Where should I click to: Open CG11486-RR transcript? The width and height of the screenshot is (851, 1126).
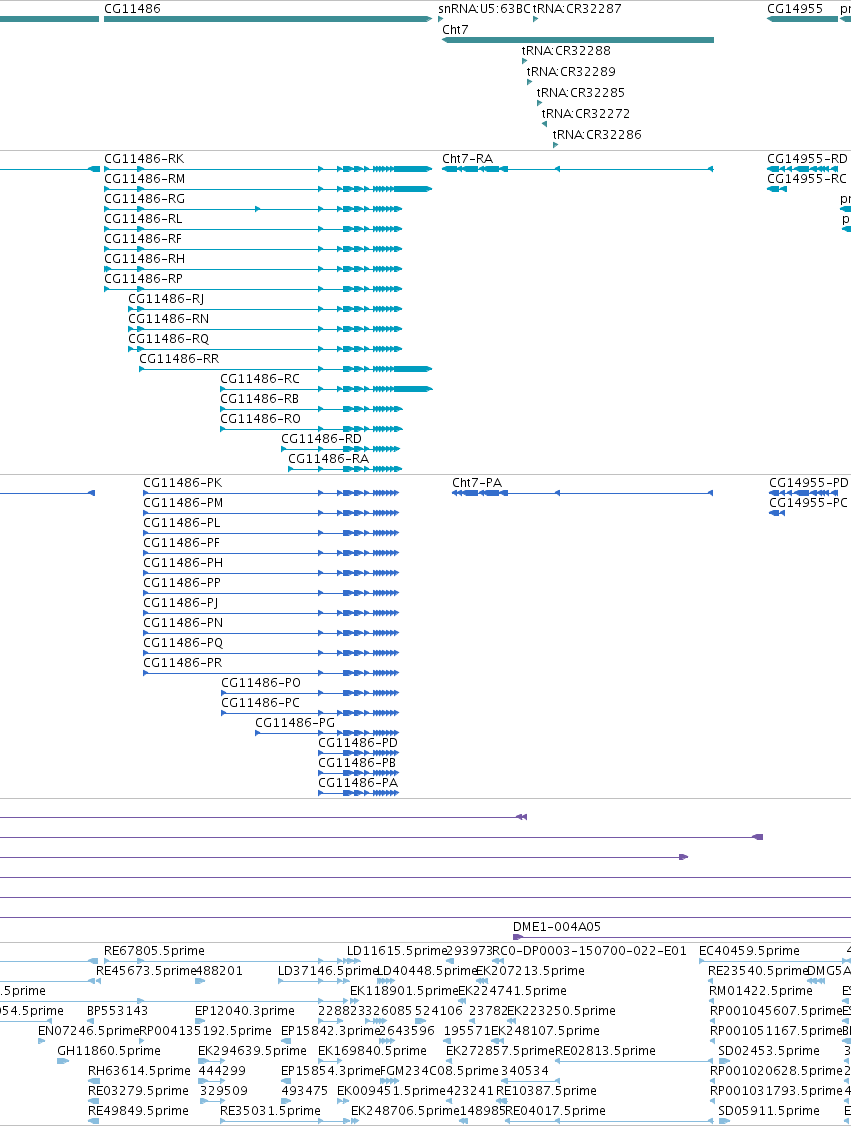coord(180,359)
